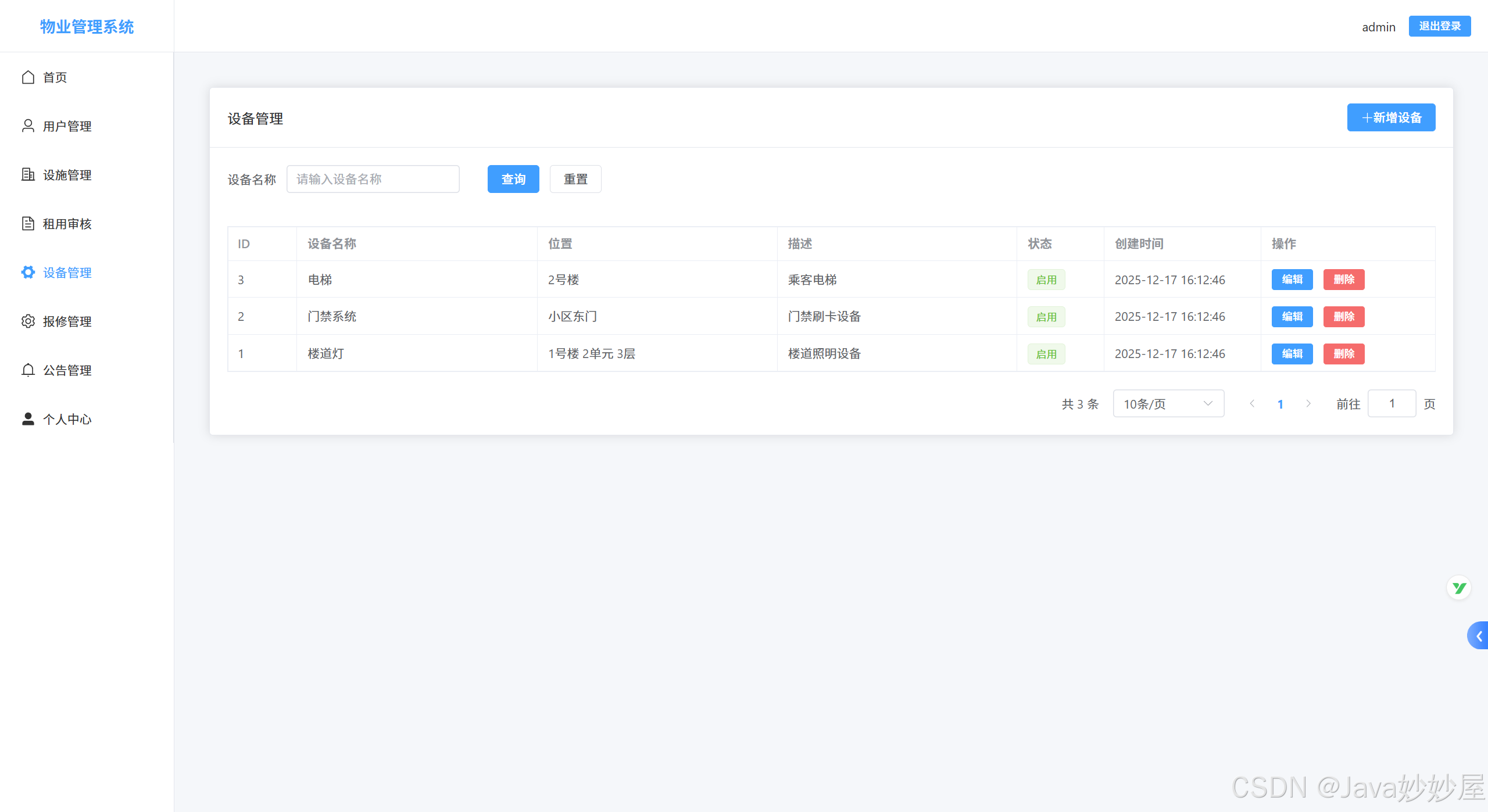
Task: Click the document icon beside 租用审核
Action: point(28,224)
